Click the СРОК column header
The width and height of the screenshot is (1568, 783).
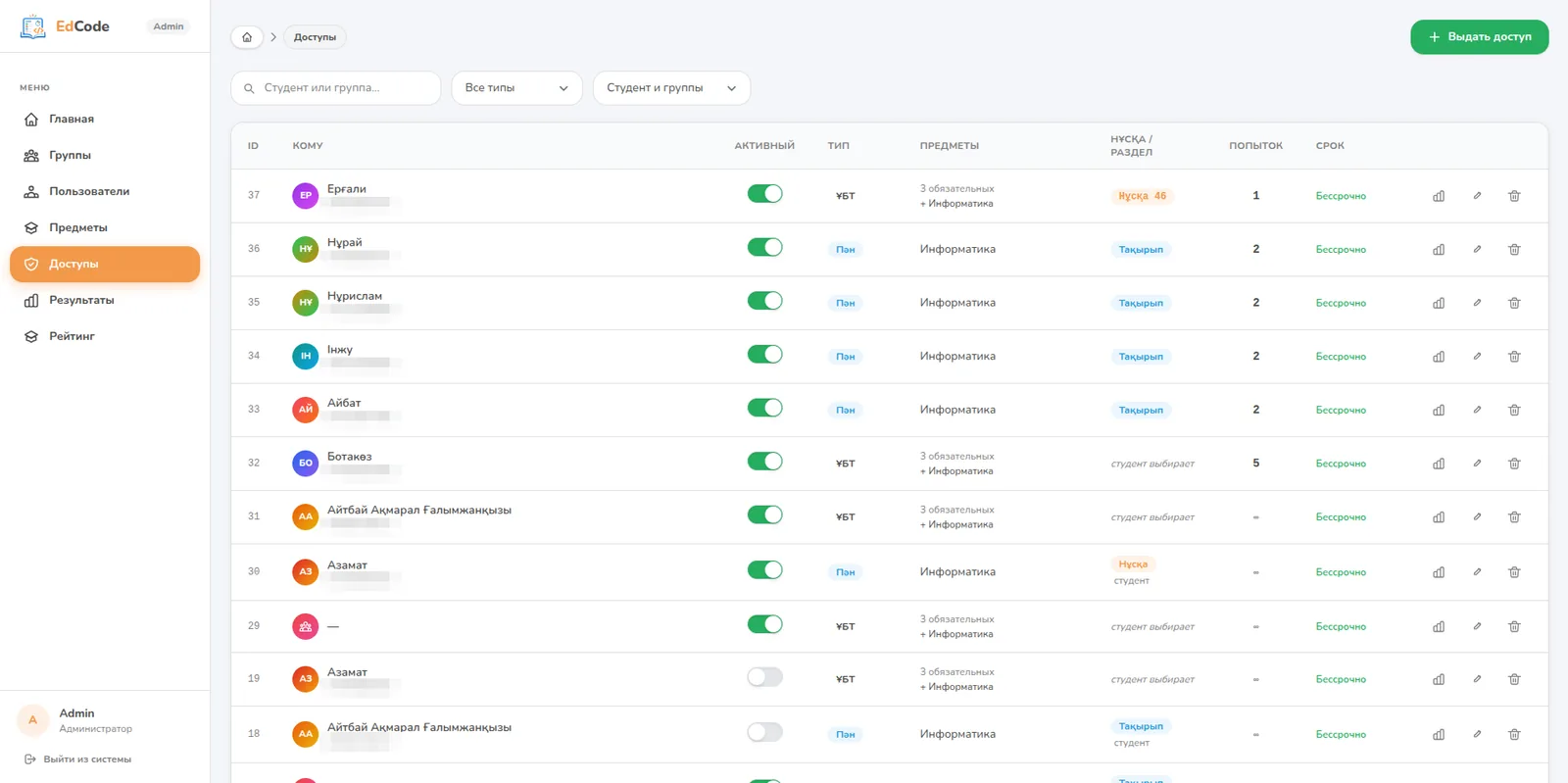pos(1330,146)
